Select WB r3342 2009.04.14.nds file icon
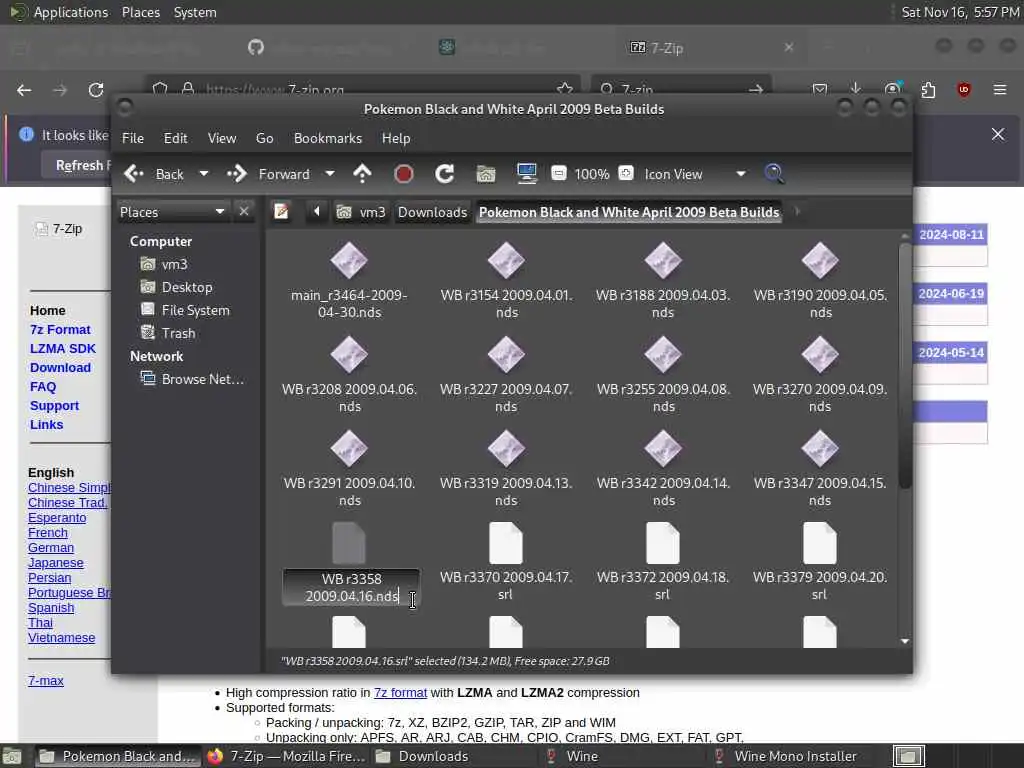Viewport: 1024px width, 768px height. [663, 449]
